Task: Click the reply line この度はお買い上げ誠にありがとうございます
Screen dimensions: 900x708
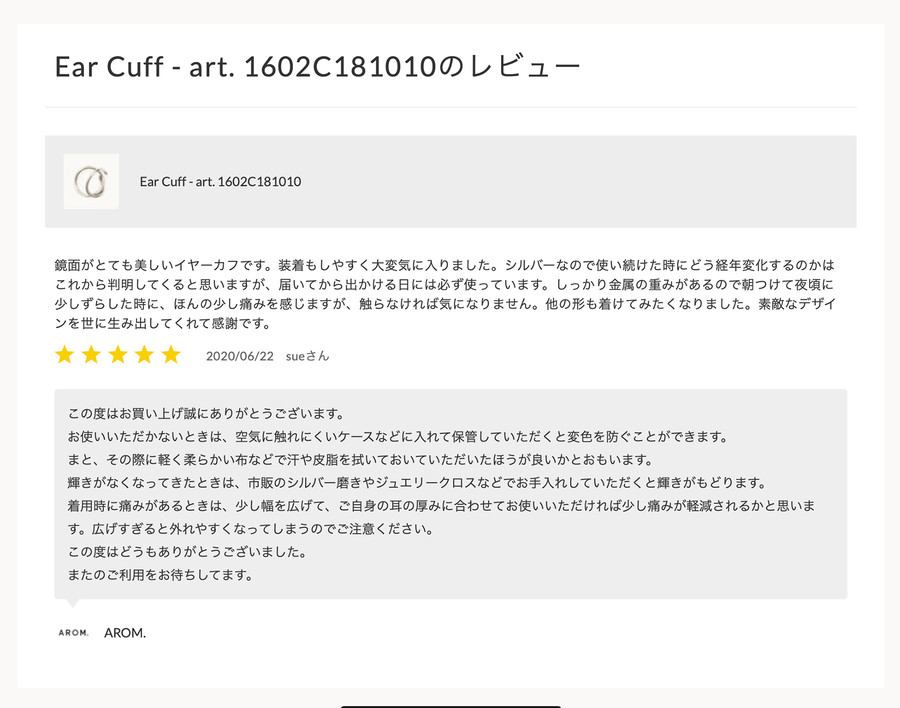Action: point(207,413)
